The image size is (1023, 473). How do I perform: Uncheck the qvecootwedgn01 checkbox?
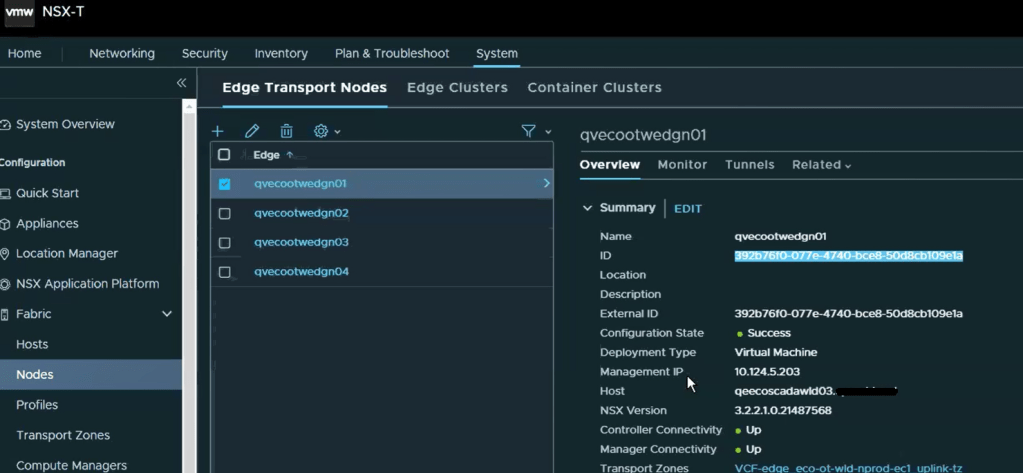(x=224, y=184)
